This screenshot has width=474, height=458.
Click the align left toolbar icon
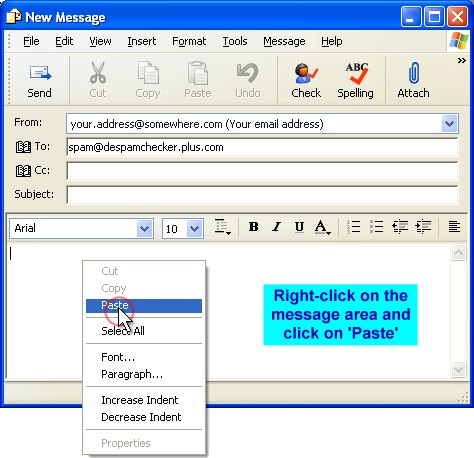454,227
